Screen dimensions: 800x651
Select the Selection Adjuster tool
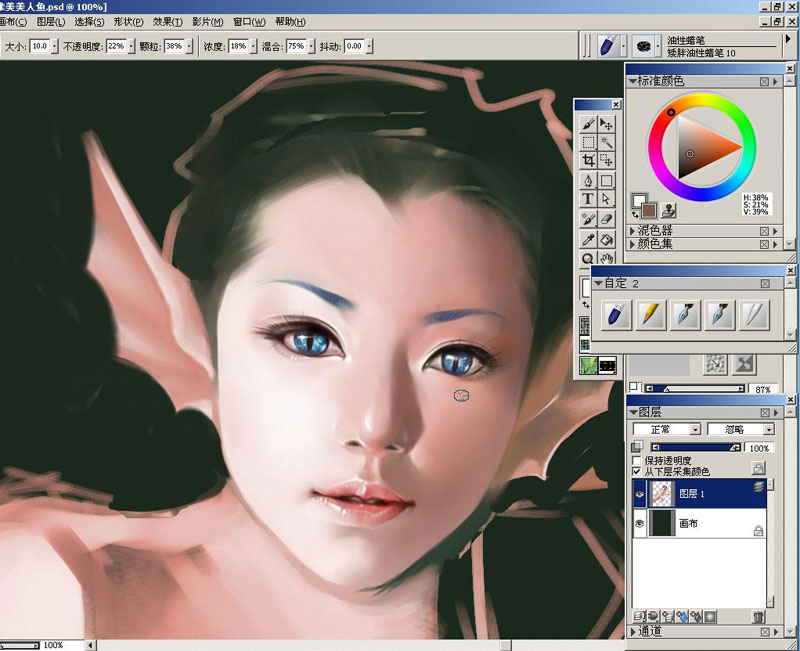coord(606,160)
